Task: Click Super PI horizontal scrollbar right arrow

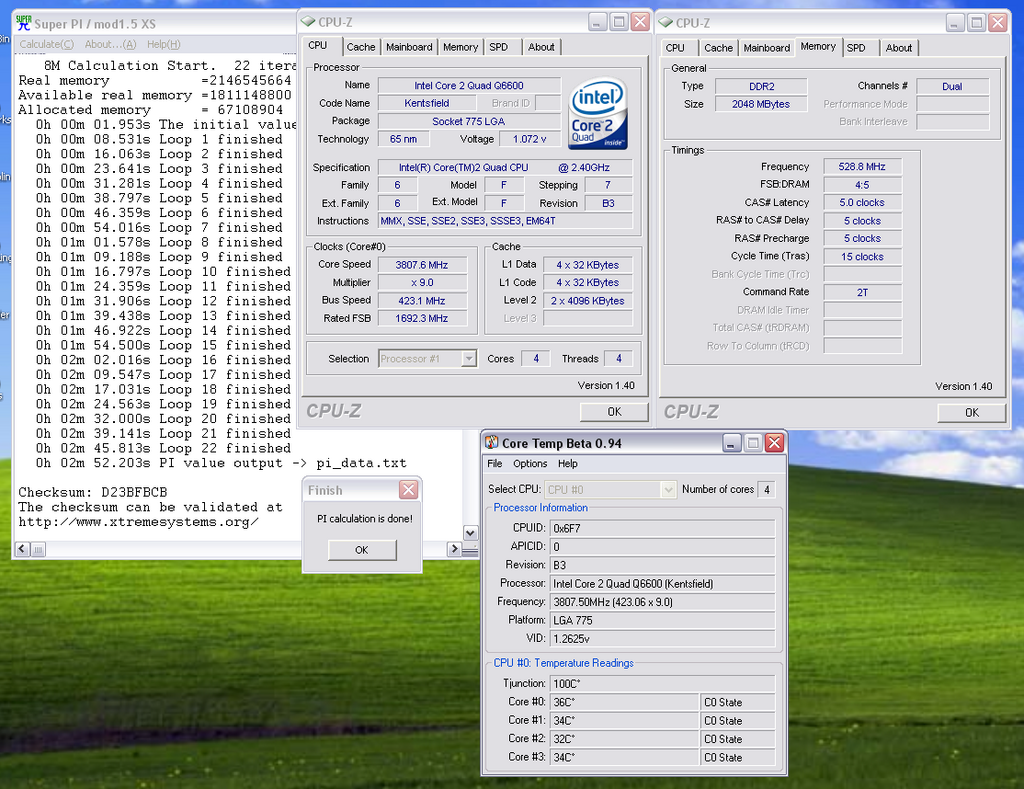Action: pos(454,549)
